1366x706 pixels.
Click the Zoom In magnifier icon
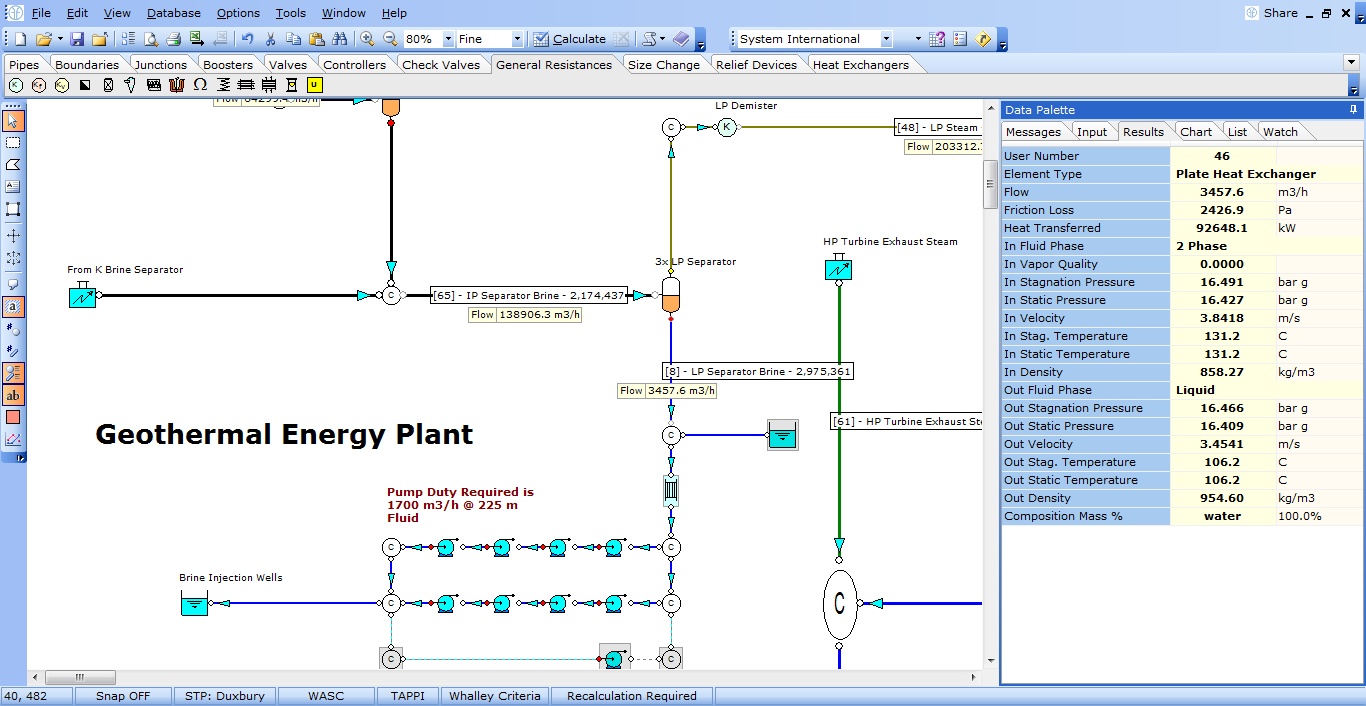click(367, 39)
